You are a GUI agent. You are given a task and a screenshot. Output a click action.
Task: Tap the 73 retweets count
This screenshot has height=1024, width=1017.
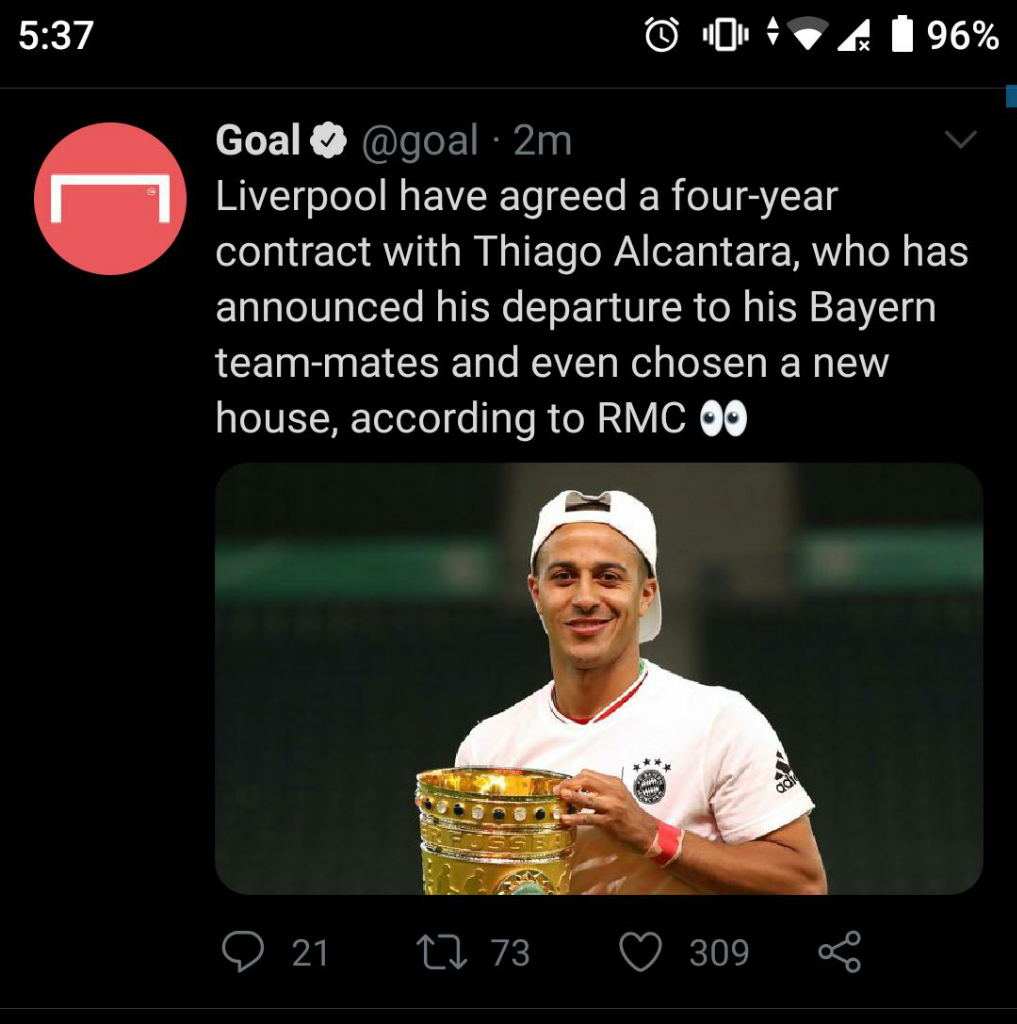(x=510, y=953)
